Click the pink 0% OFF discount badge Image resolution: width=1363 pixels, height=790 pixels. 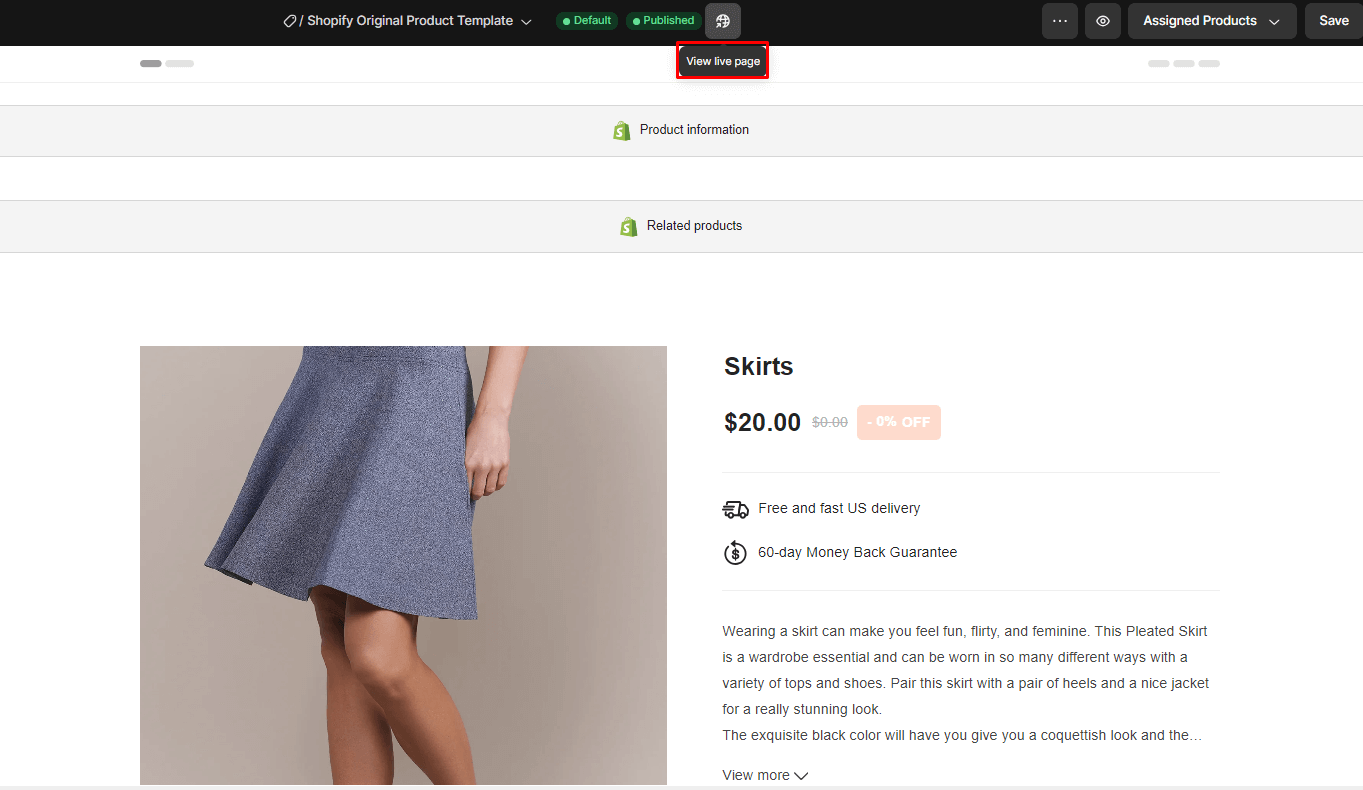[x=898, y=422]
